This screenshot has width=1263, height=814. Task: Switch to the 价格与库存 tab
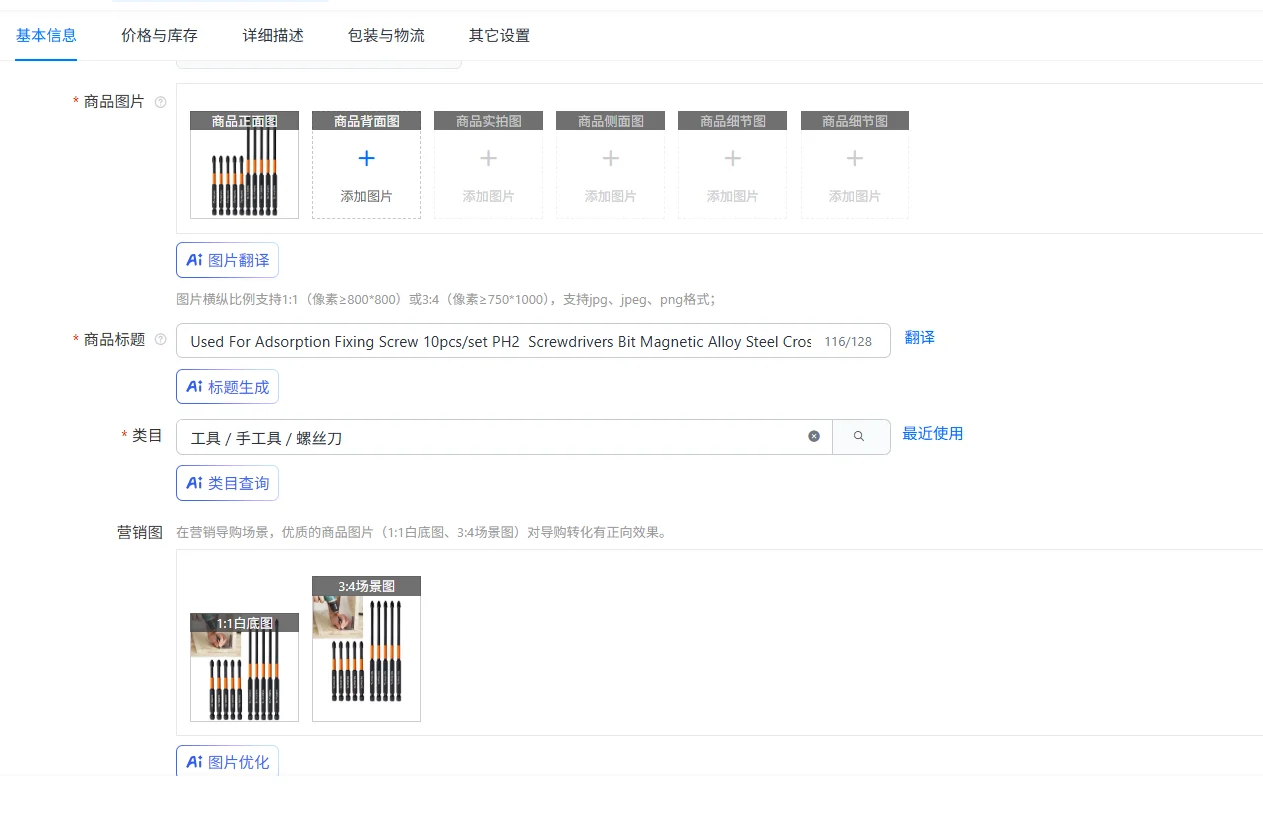[x=159, y=36]
